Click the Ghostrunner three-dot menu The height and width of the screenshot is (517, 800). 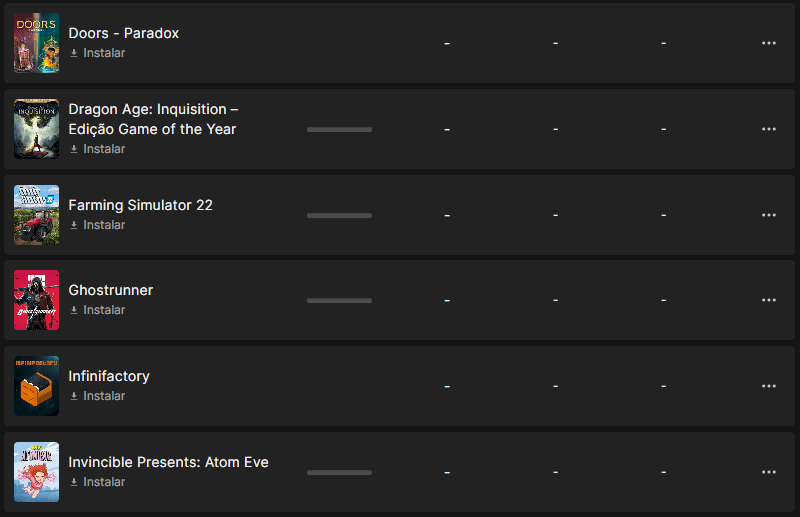(x=768, y=300)
